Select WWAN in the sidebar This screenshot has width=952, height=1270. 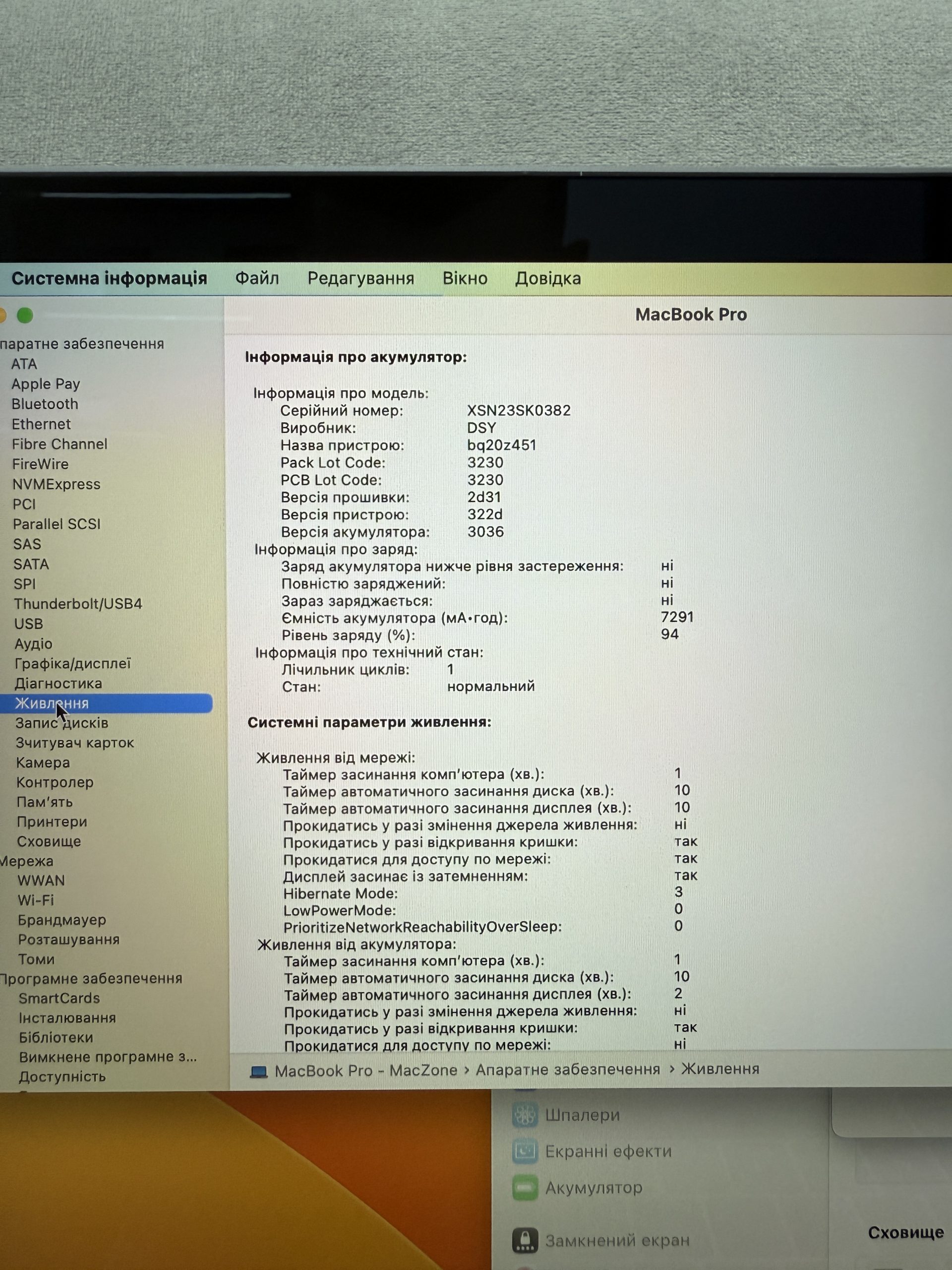[41, 881]
